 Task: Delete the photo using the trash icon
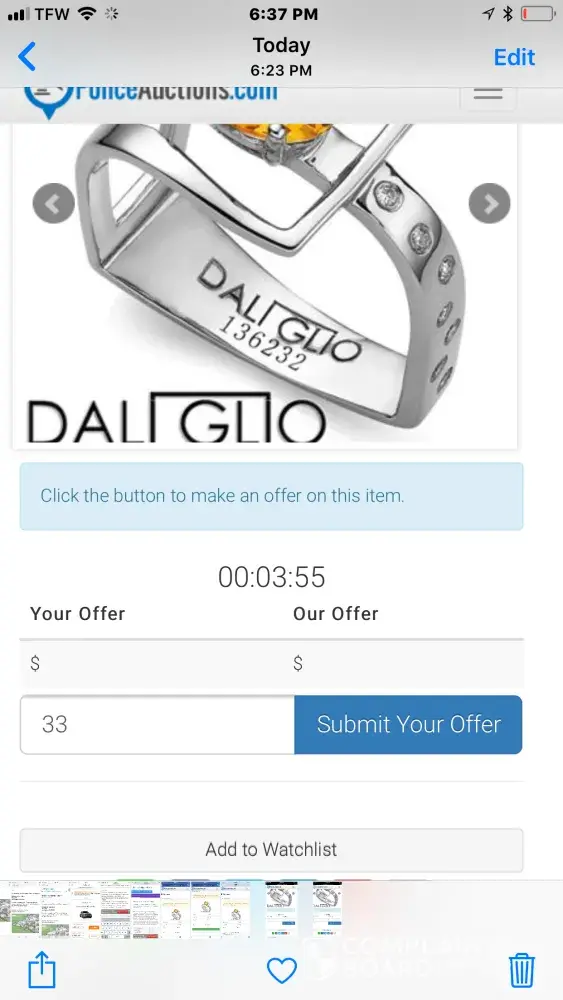click(x=522, y=970)
